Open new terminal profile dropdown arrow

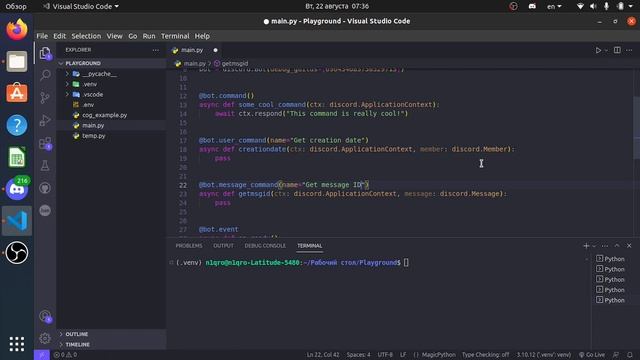(x=594, y=246)
